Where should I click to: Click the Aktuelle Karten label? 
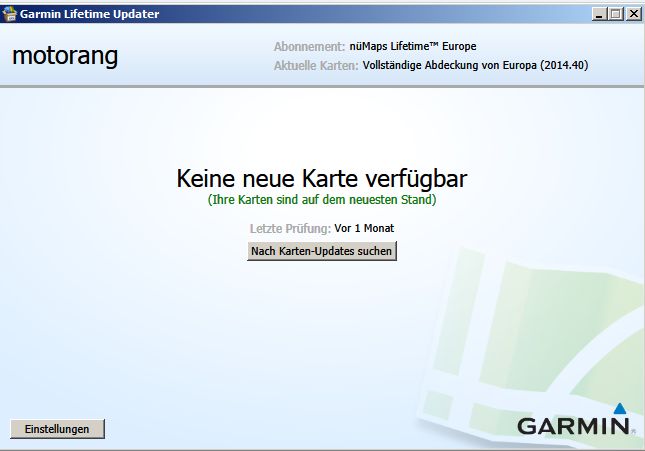pyautogui.click(x=315, y=66)
